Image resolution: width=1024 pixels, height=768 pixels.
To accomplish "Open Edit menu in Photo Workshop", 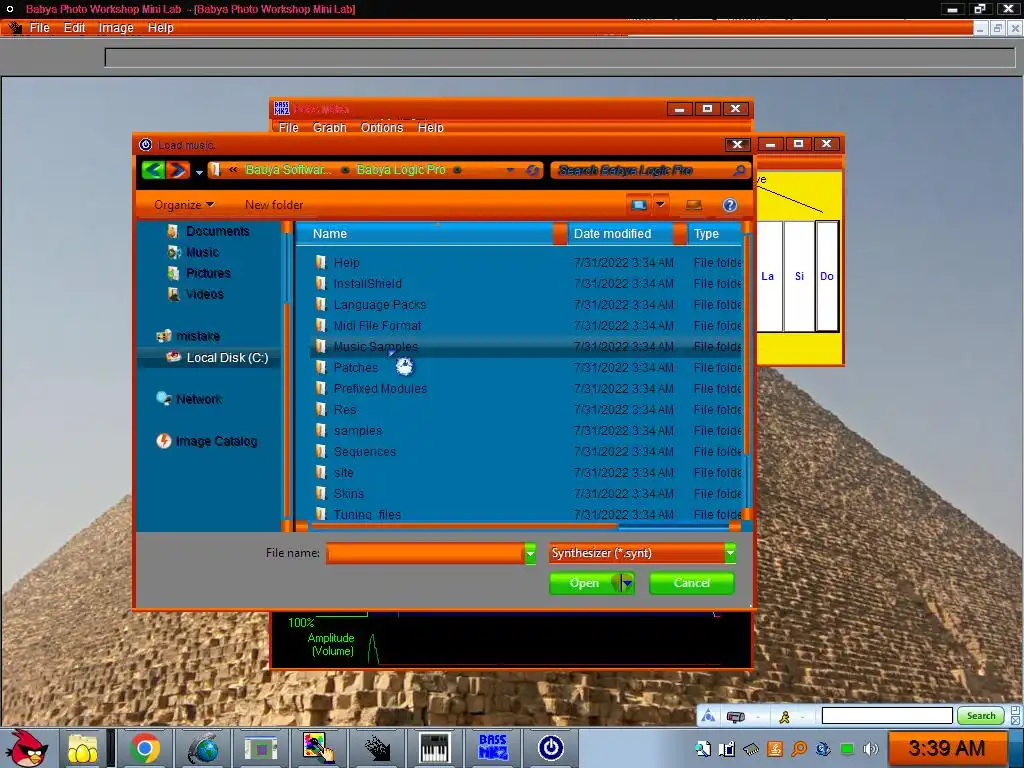I will (x=74, y=27).
